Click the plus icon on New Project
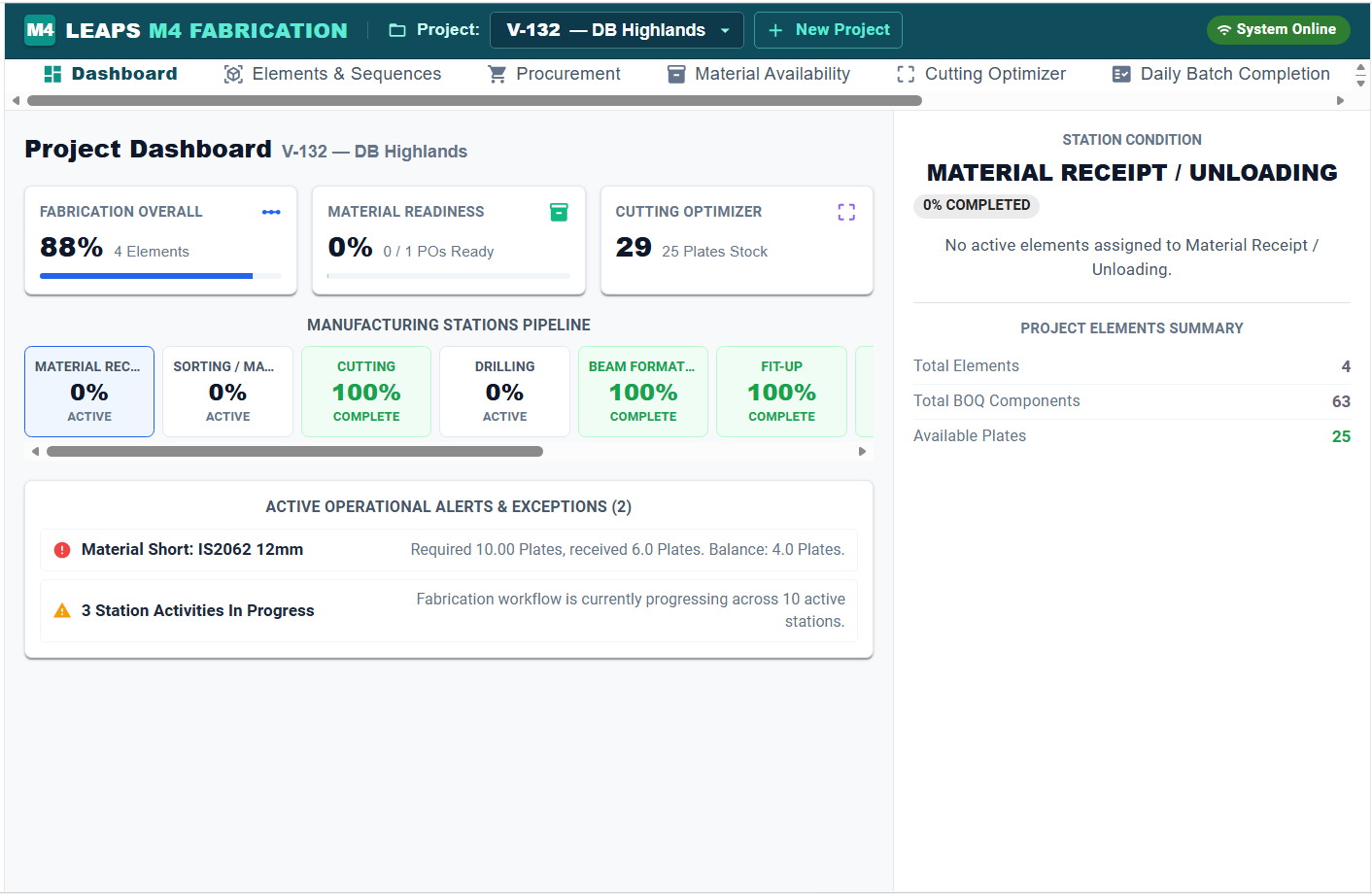 [775, 30]
